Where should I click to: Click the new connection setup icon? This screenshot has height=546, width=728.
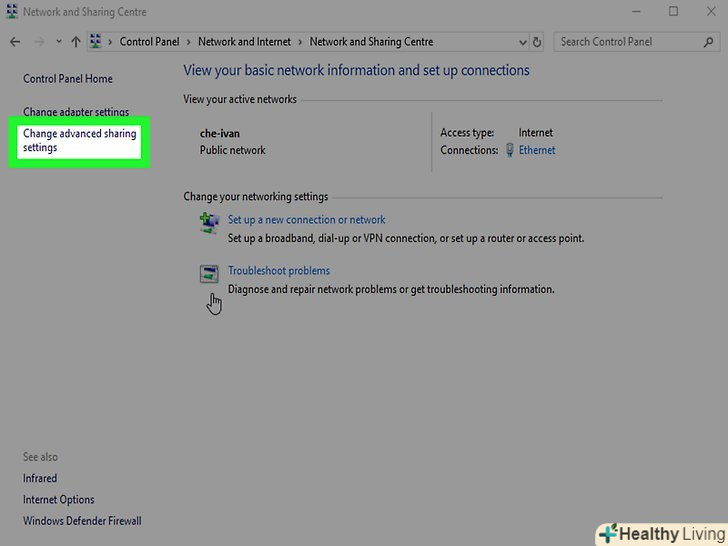coord(210,224)
